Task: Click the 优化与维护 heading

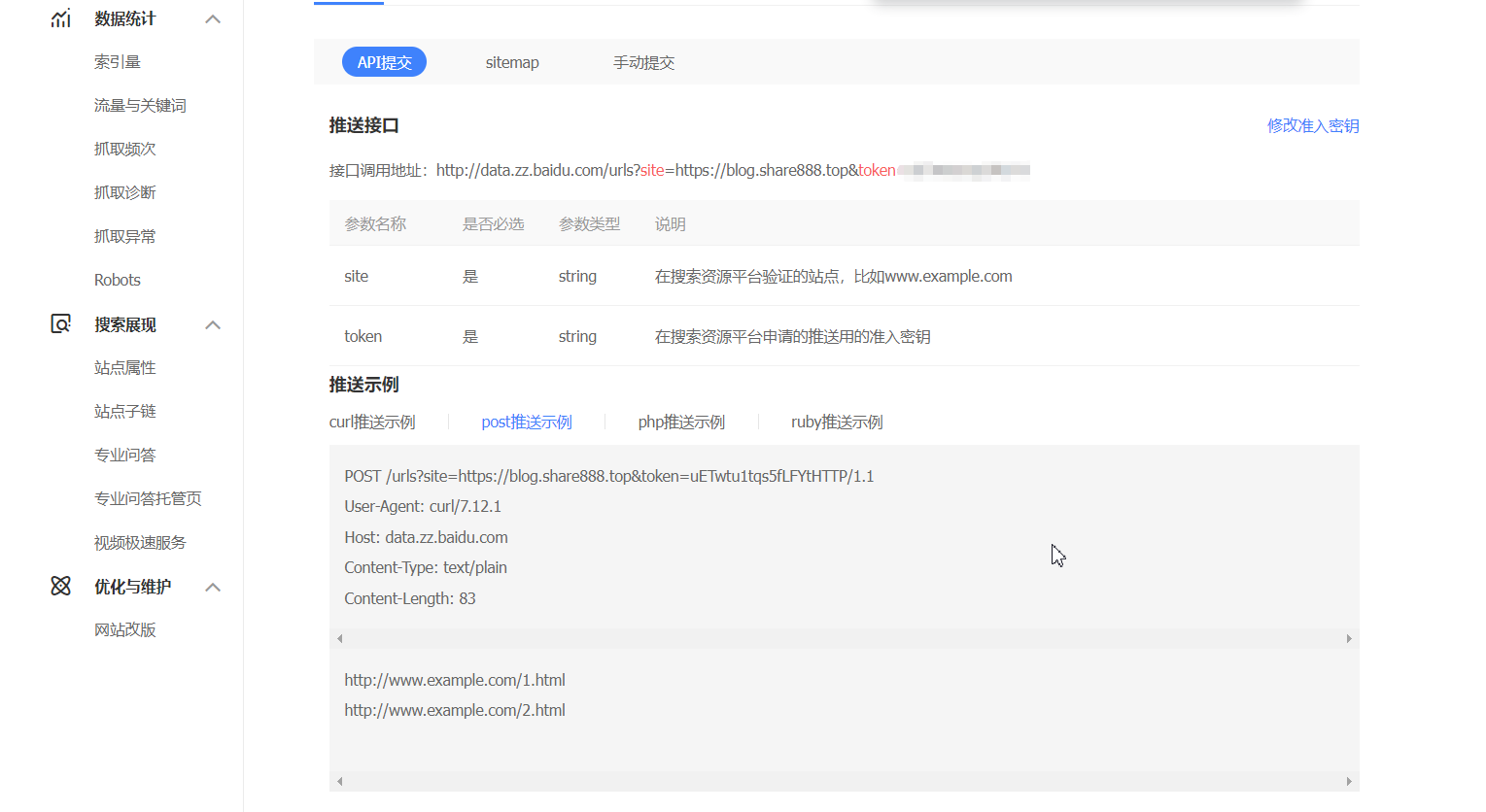Action: click(132, 587)
